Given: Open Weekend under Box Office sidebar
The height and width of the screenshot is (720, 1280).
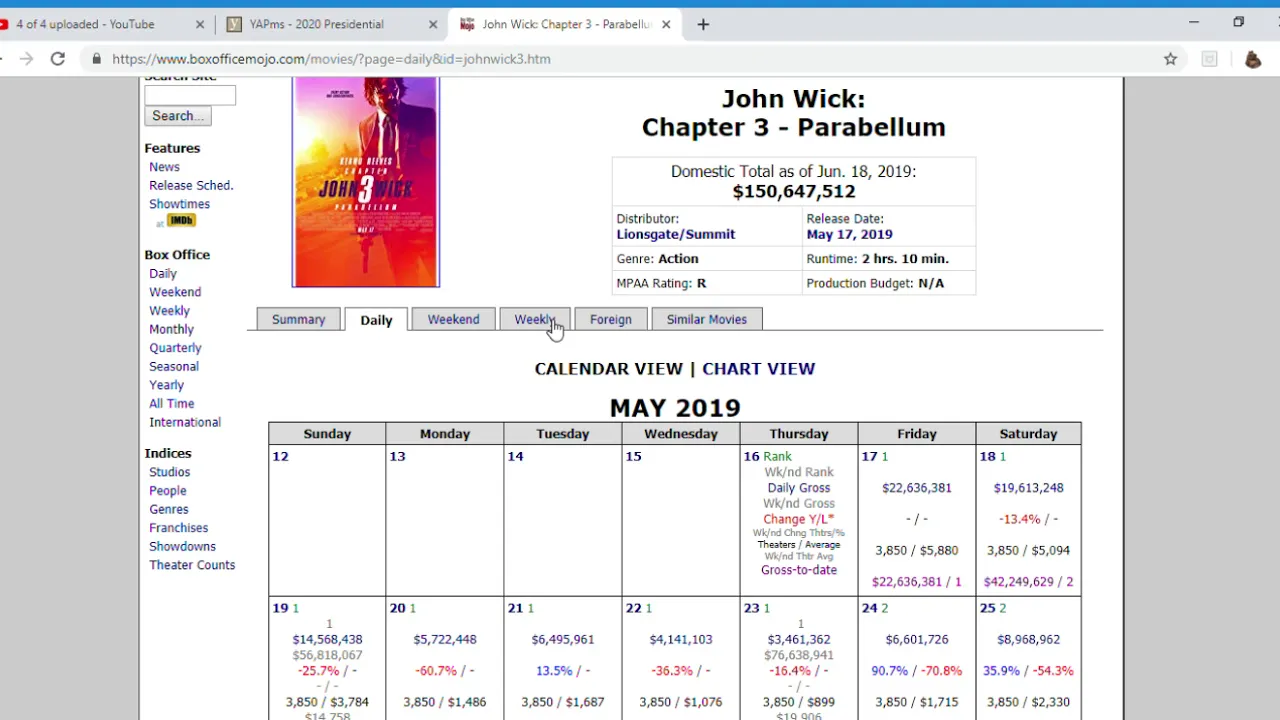Looking at the screenshot, I should point(175,292).
